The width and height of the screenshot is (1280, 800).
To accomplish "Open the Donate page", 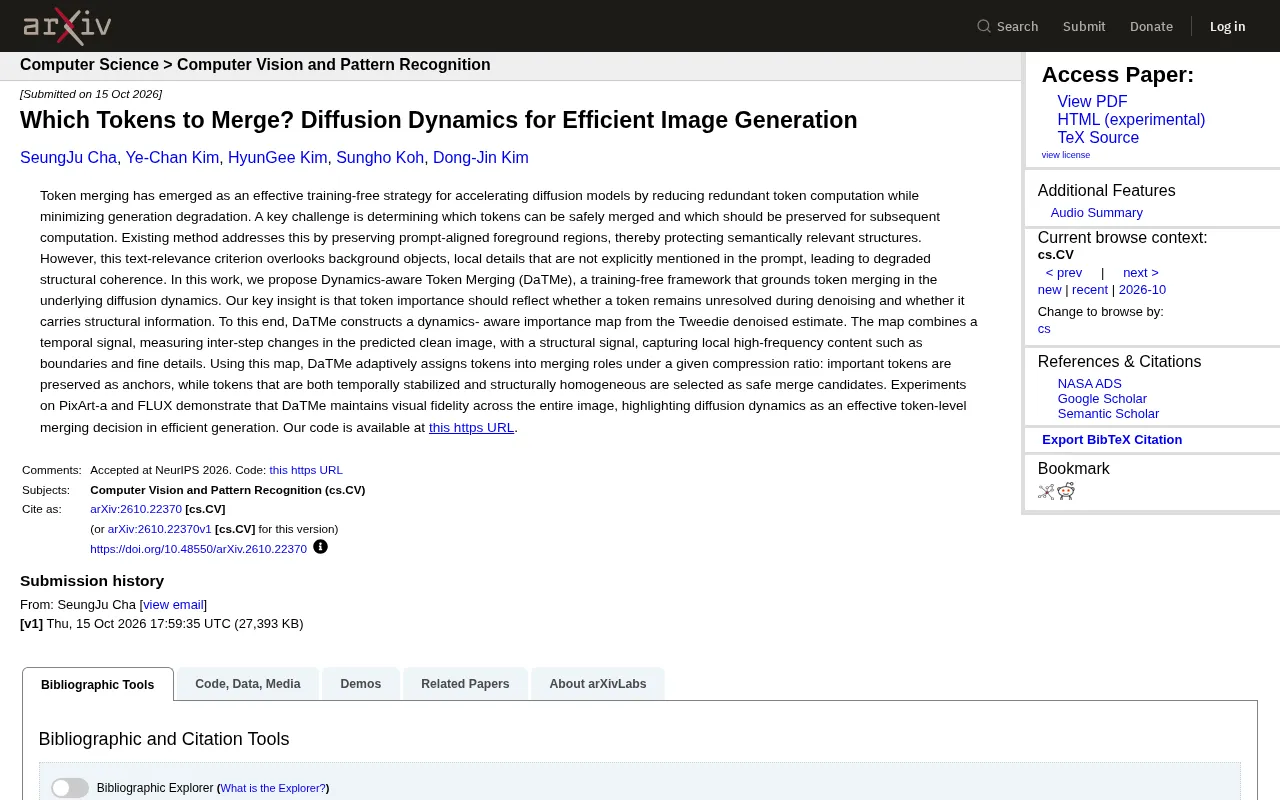I will 1151,26.
